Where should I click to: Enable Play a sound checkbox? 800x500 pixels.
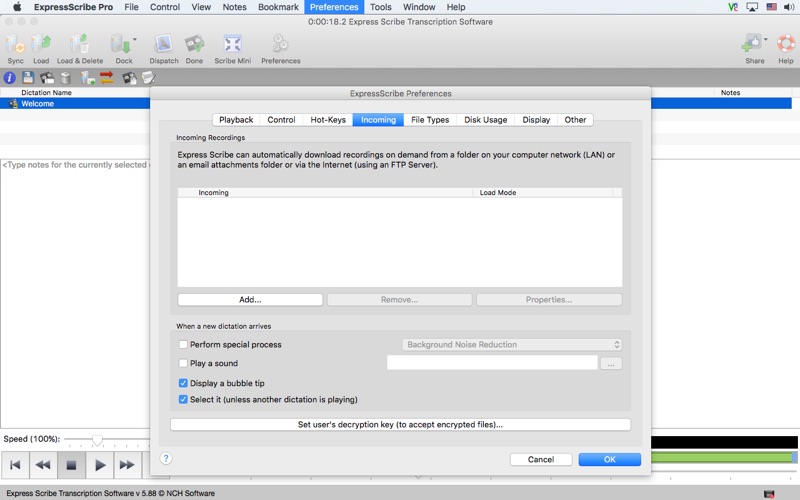click(183, 363)
